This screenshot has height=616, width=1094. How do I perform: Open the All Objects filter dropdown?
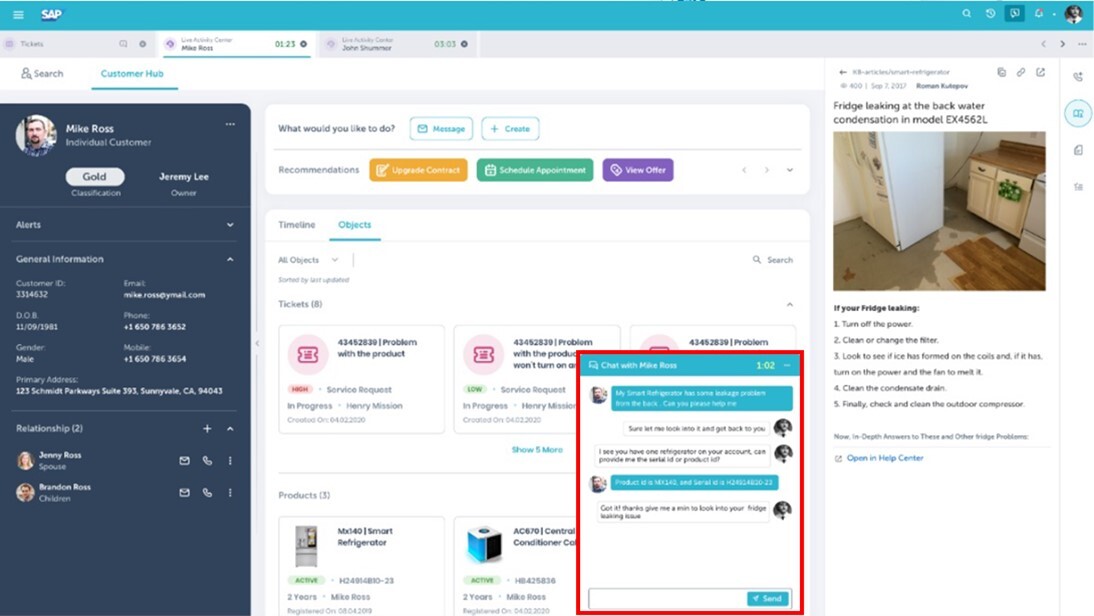tap(308, 260)
